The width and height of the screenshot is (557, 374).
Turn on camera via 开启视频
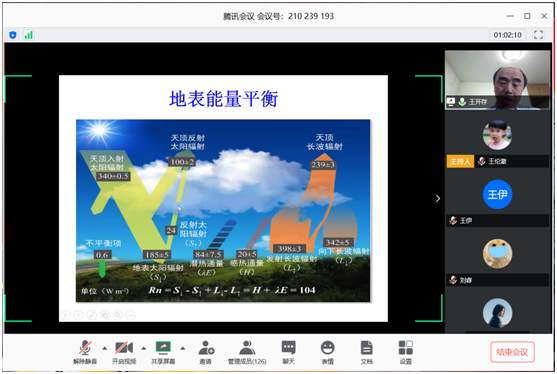coord(124,352)
